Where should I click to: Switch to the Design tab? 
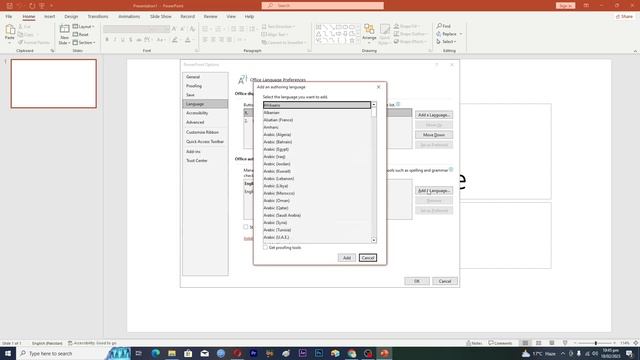click(x=71, y=16)
